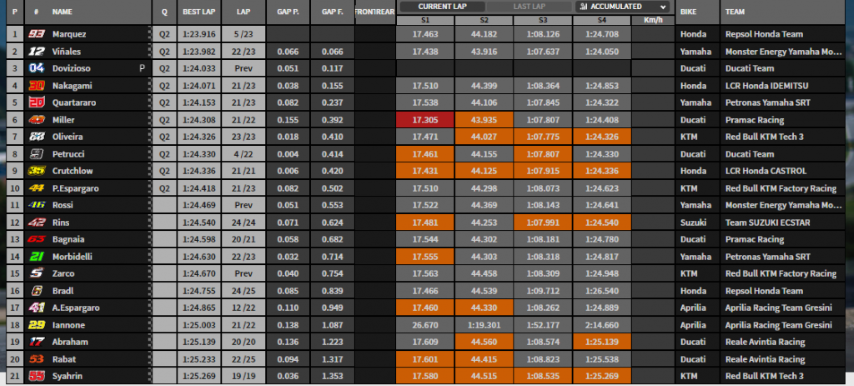Click the GAP F. column header
The image size is (854, 386).
pyautogui.click(x=332, y=12)
